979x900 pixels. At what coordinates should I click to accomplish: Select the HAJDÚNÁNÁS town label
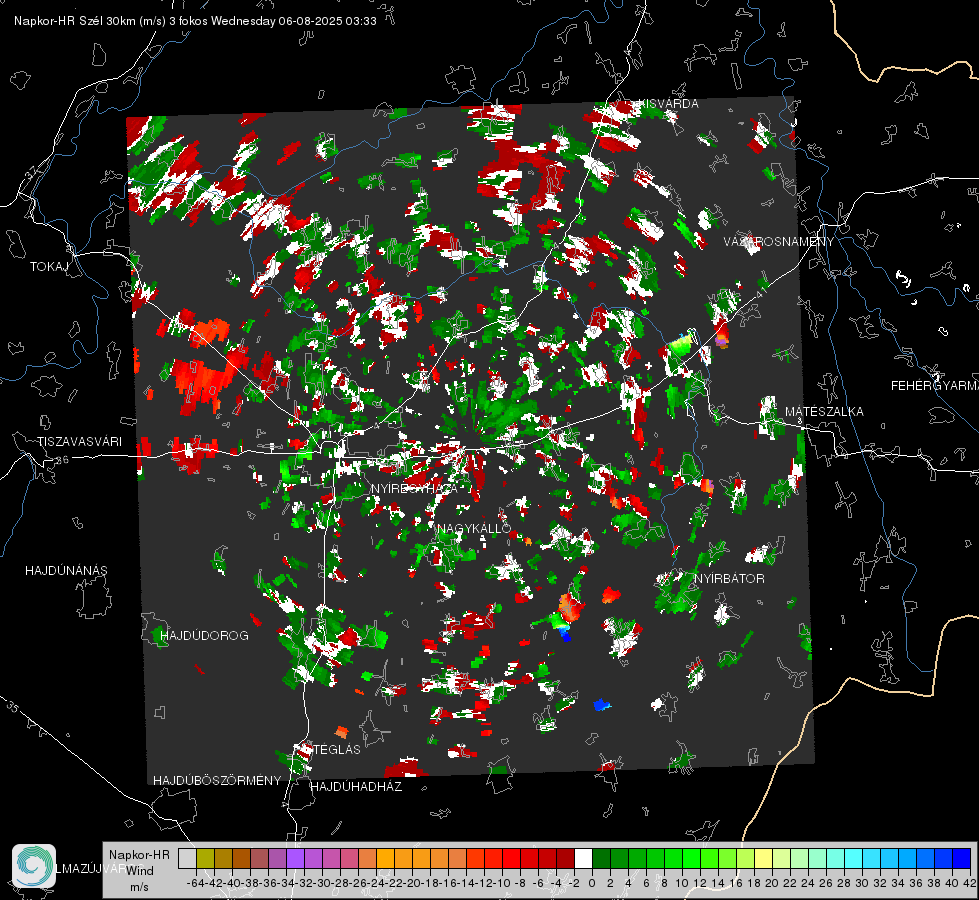pos(66,571)
